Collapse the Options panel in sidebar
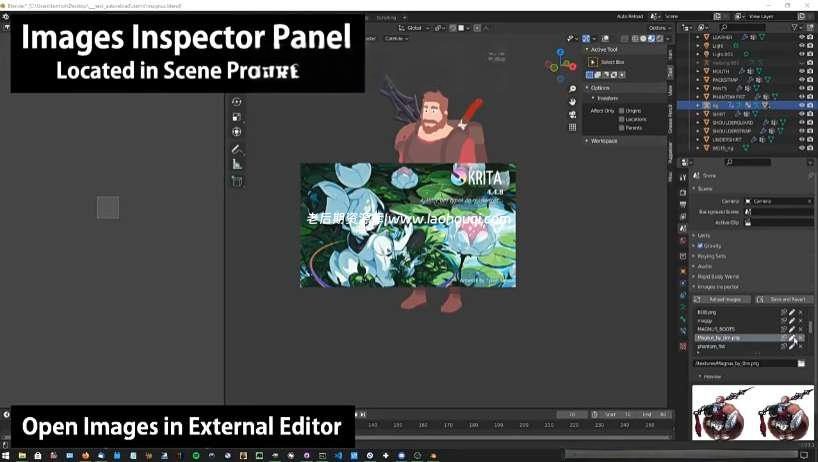The image size is (818, 462). tap(587, 88)
